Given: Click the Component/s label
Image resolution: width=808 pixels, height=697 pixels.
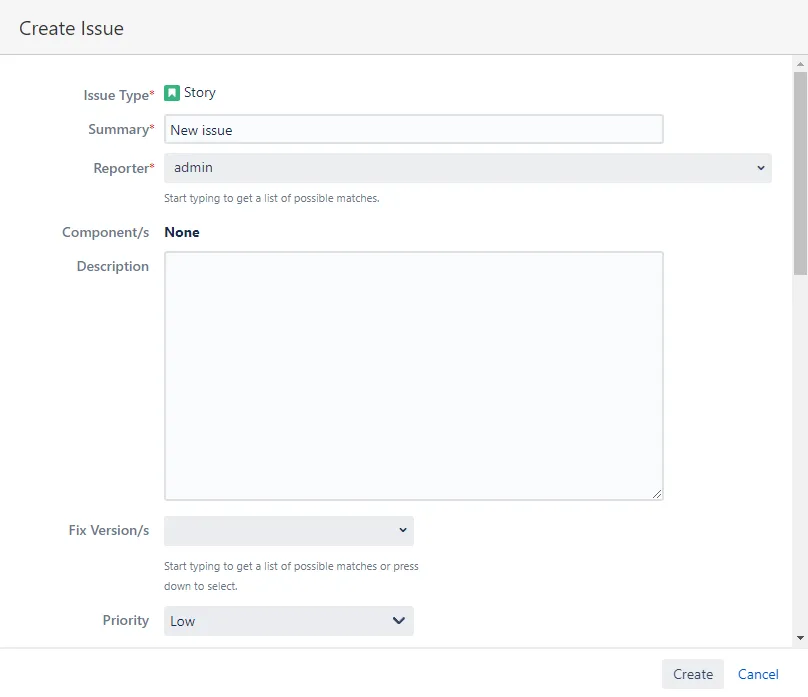Looking at the screenshot, I should pyautogui.click(x=106, y=232).
